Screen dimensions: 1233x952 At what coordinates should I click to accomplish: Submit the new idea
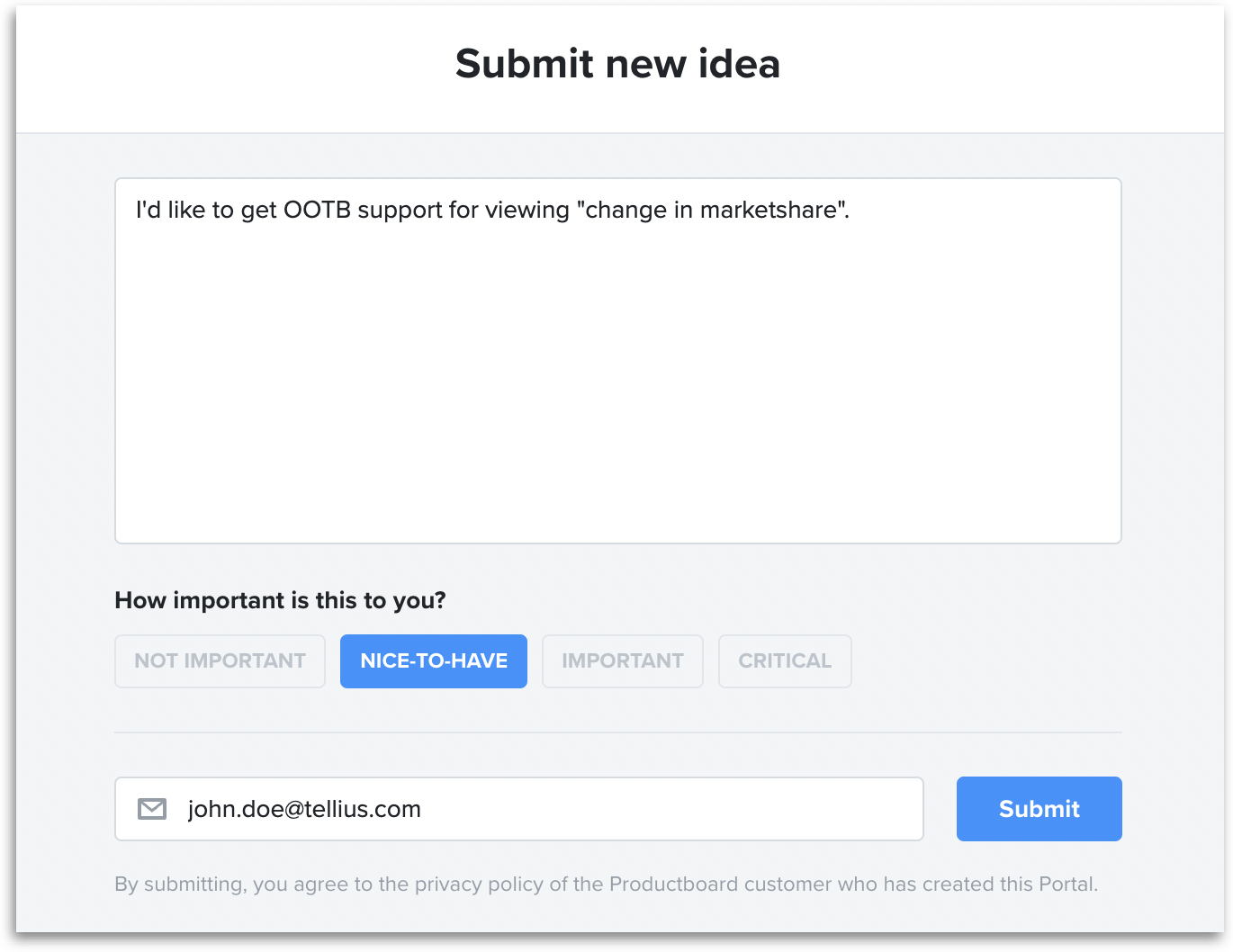1039,809
